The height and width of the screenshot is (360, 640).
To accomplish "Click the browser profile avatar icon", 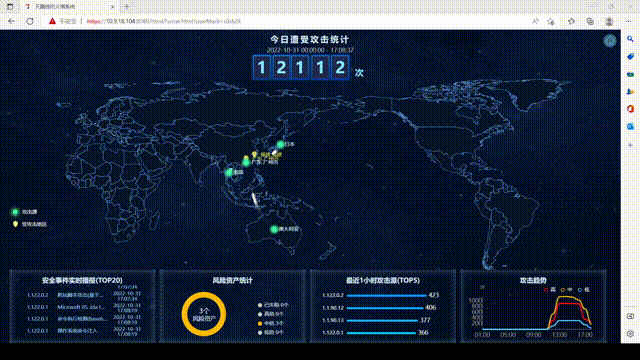I will pyautogui.click(x=609, y=21).
